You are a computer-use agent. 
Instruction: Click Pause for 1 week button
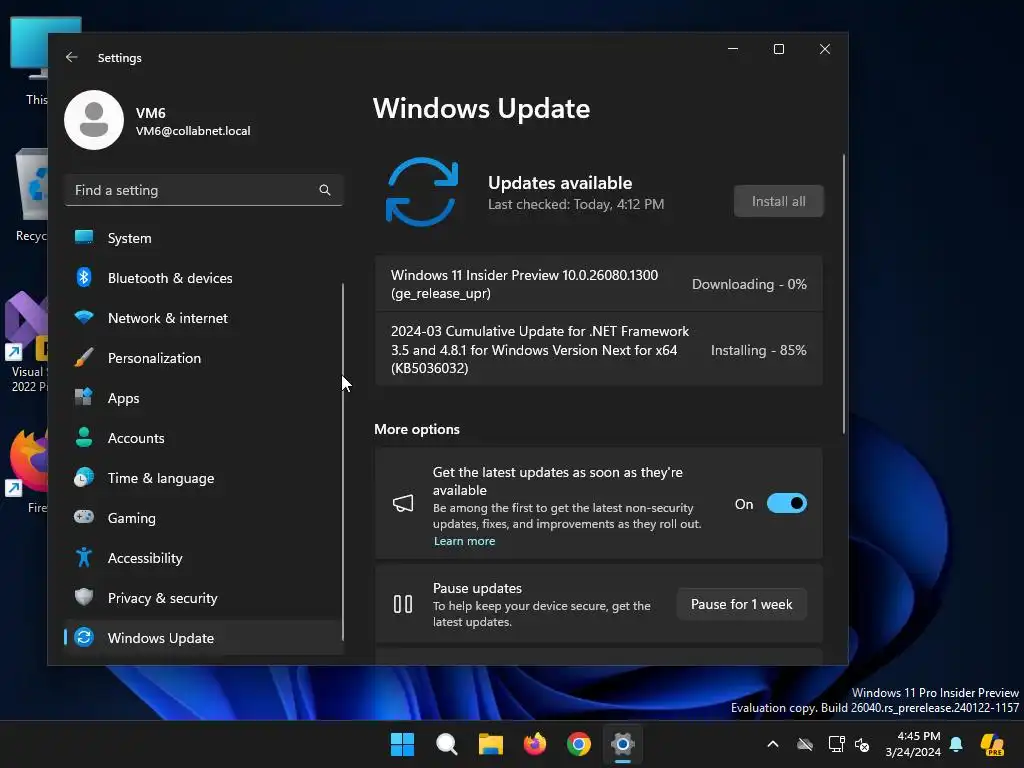(742, 604)
